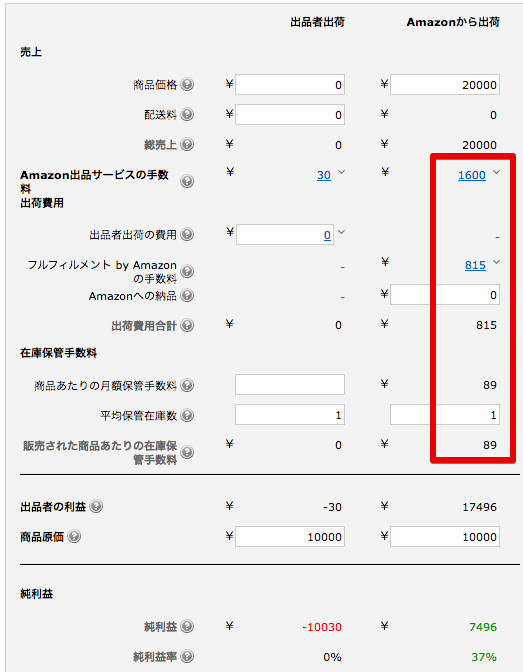Expand the 30 fee breakdown chevron
The image size is (523, 672).
click(x=341, y=172)
